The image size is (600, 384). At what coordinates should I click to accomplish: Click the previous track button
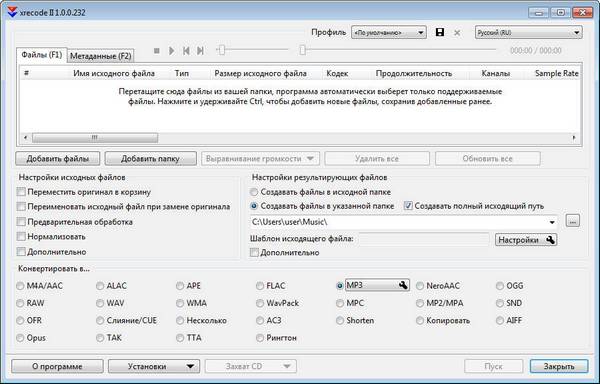[x=186, y=50]
